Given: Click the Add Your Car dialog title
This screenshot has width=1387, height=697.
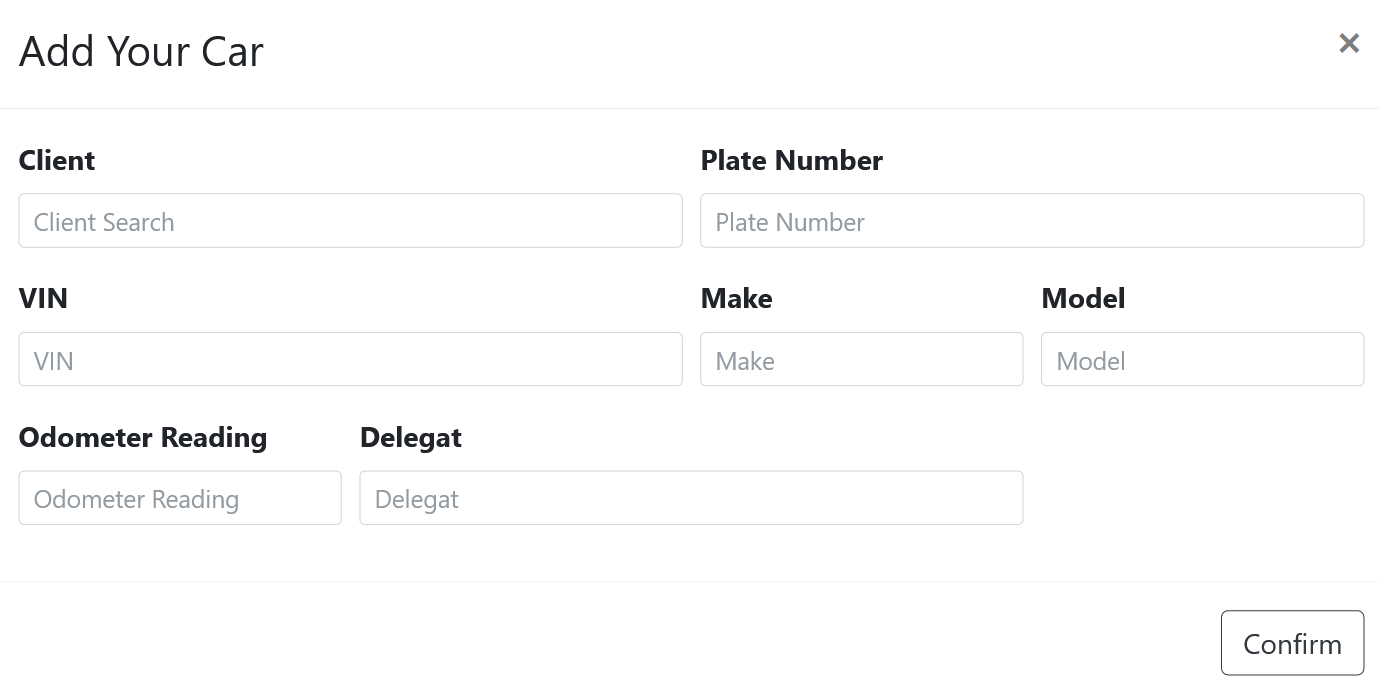Looking at the screenshot, I should pos(140,51).
